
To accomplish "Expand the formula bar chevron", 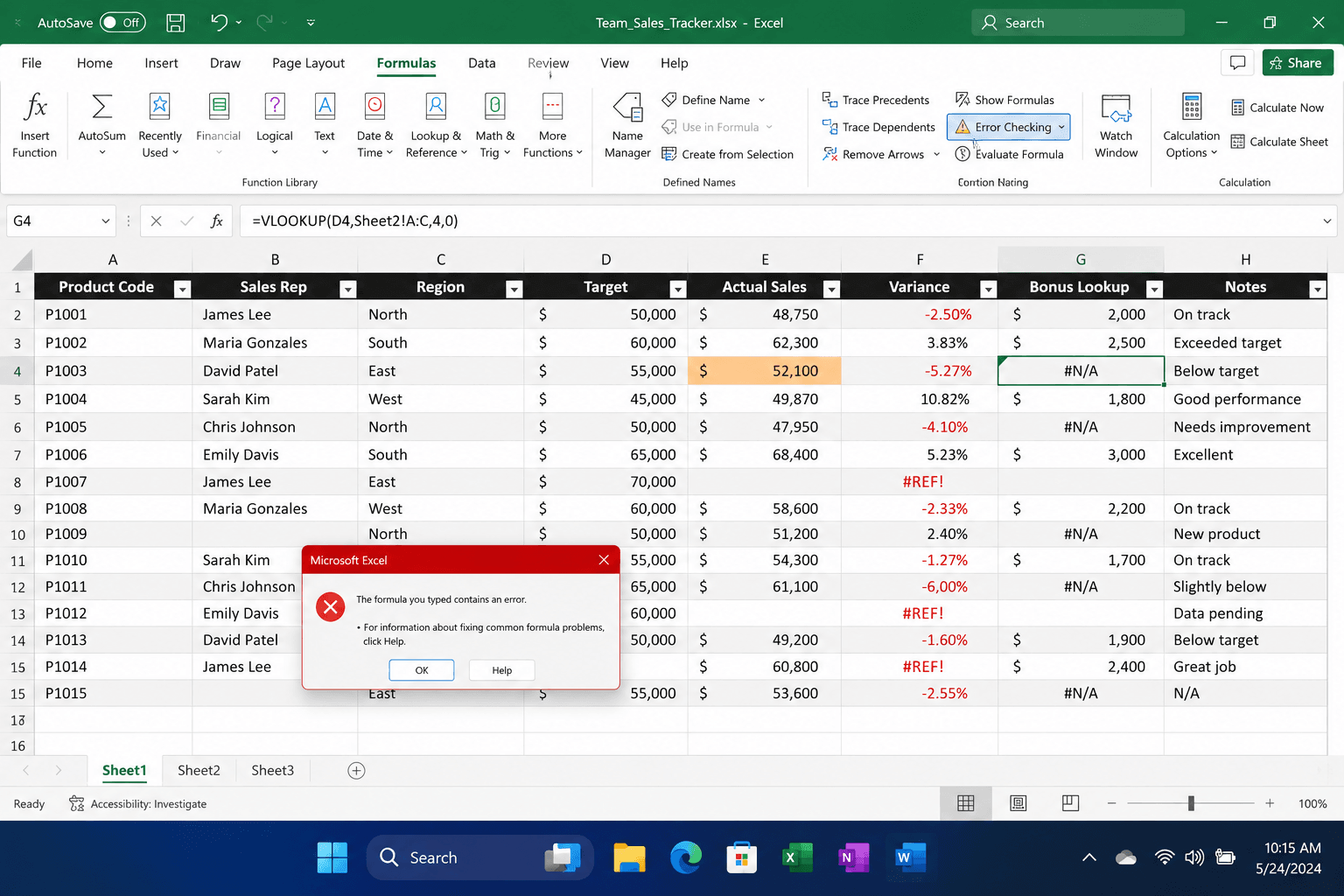I will click(1326, 221).
